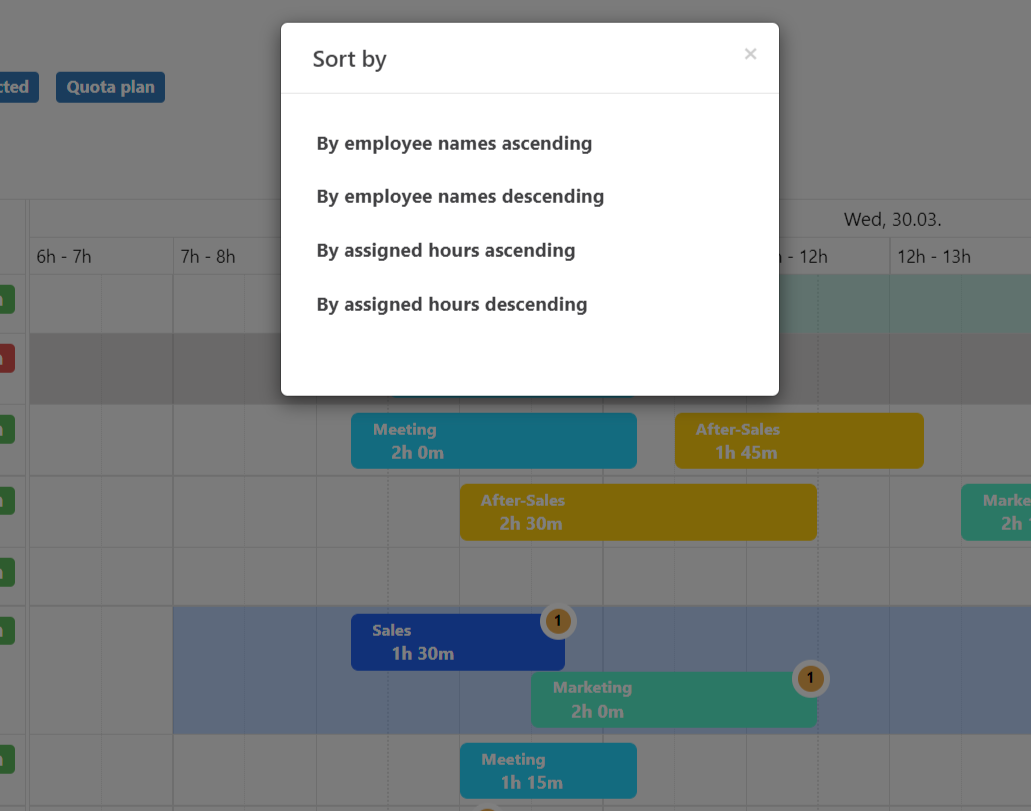Click the 6h - 7h time column header
Image resolution: width=1031 pixels, height=811 pixels.
[64, 257]
